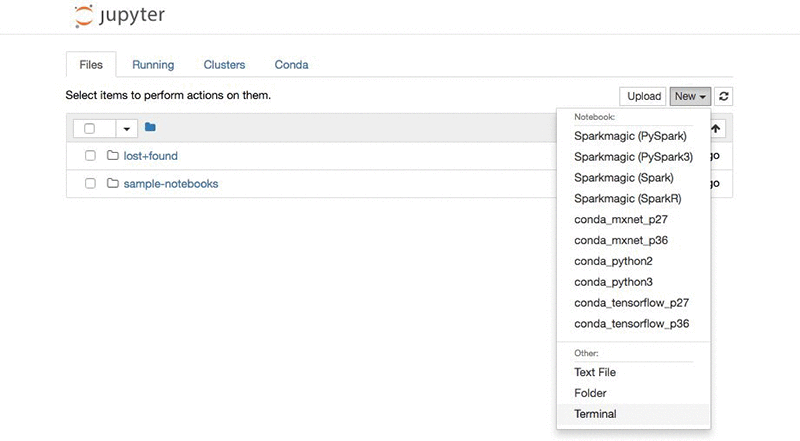Create a Sparkmagic (PySpark) notebook
This screenshot has height=441, width=800.
tap(630, 135)
